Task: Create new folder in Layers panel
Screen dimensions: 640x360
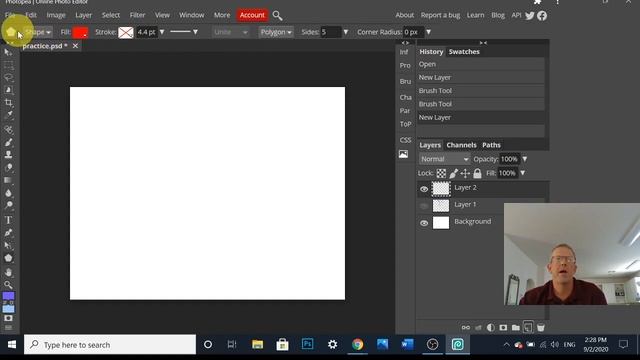Action: [516, 327]
